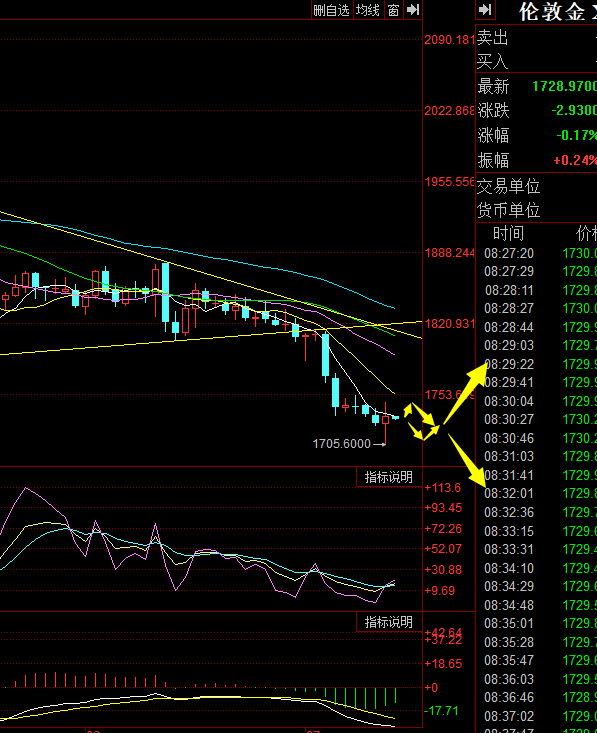The height and width of the screenshot is (733, 597).
Task: Open 指标说明 for the oscillator lines panel
Action: [389, 477]
